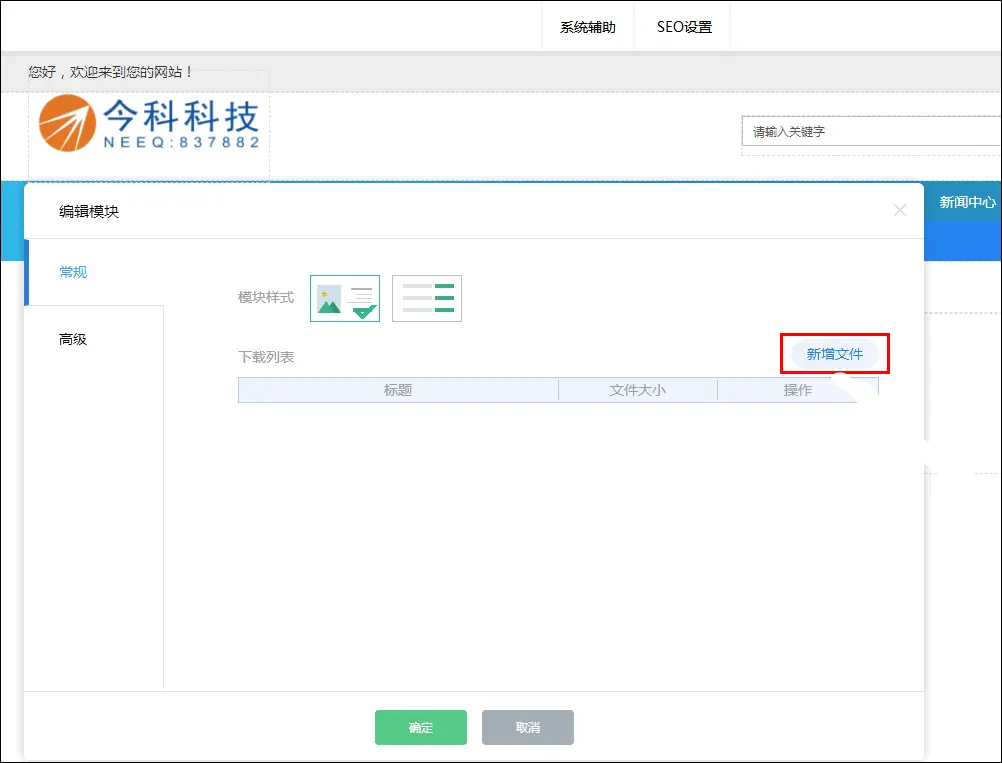Switch to the 常规 tab
The height and width of the screenshot is (763, 1002).
pyautogui.click(x=73, y=272)
